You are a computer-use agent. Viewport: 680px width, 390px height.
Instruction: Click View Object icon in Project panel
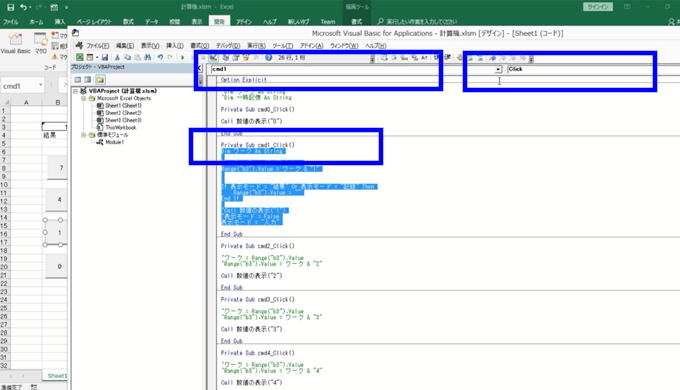[x=88, y=80]
